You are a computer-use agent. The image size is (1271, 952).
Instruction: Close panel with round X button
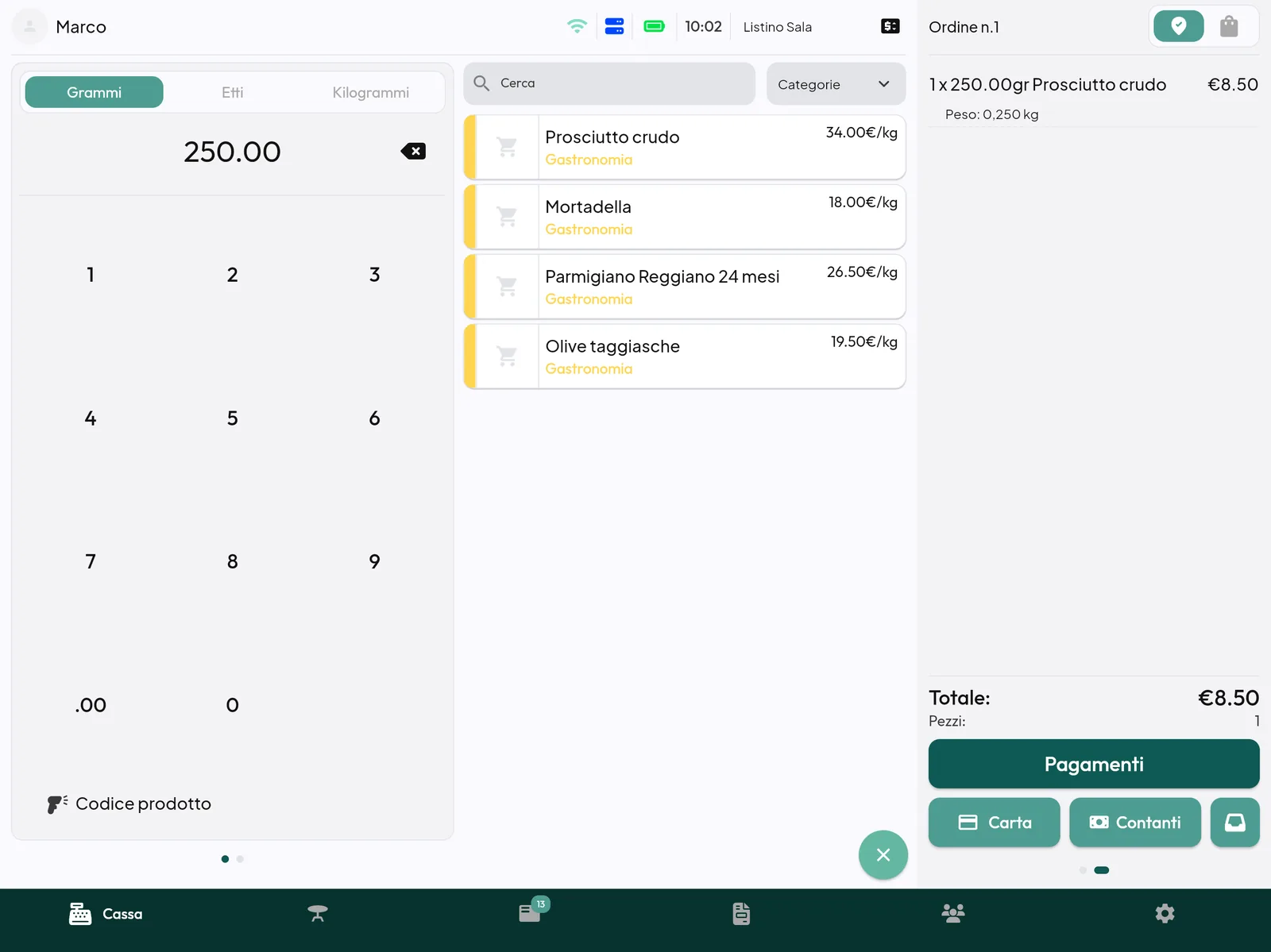click(x=883, y=855)
